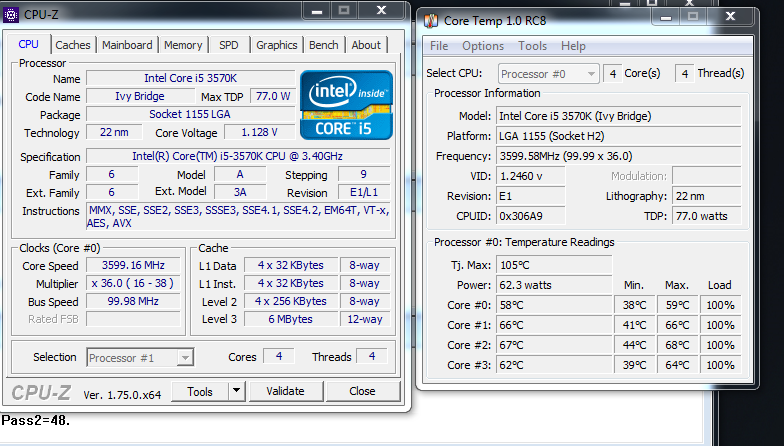784x446 pixels.
Task: Click the Specification field 'i5-3570K CPU @ 3.40GHz'
Action: pyautogui.click(x=238, y=156)
